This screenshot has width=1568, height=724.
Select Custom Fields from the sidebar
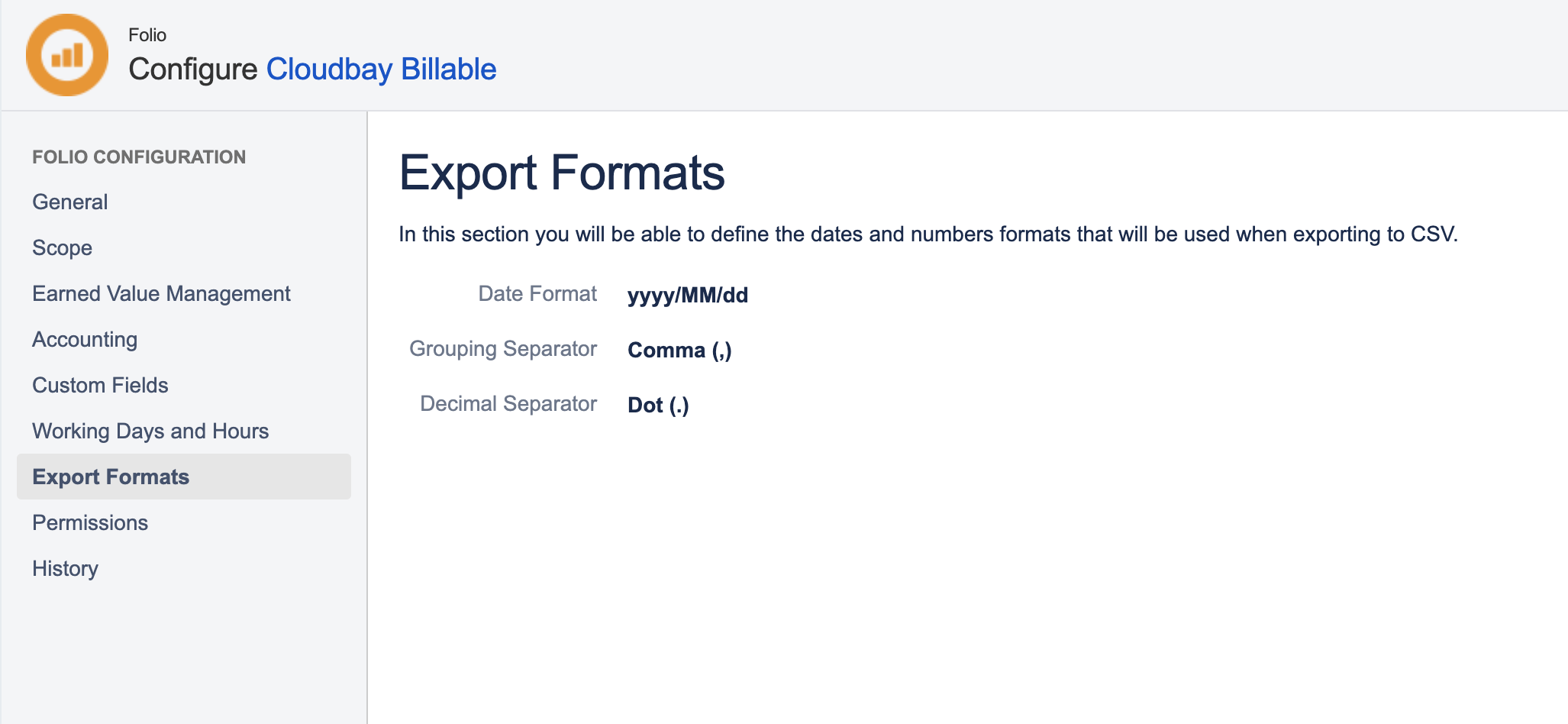[x=99, y=385]
